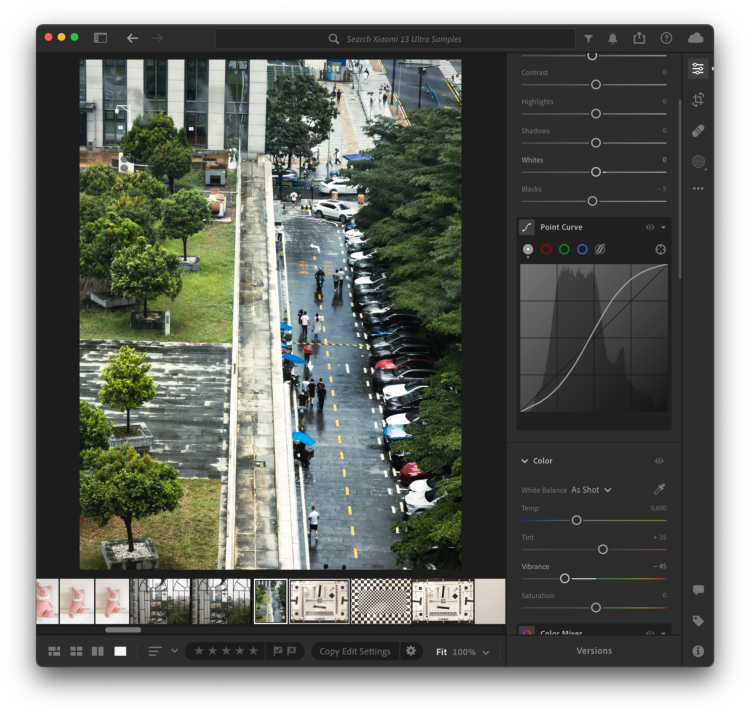
Task: Toggle Color panel visibility eye
Action: pyautogui.click(x=659, y=461)
